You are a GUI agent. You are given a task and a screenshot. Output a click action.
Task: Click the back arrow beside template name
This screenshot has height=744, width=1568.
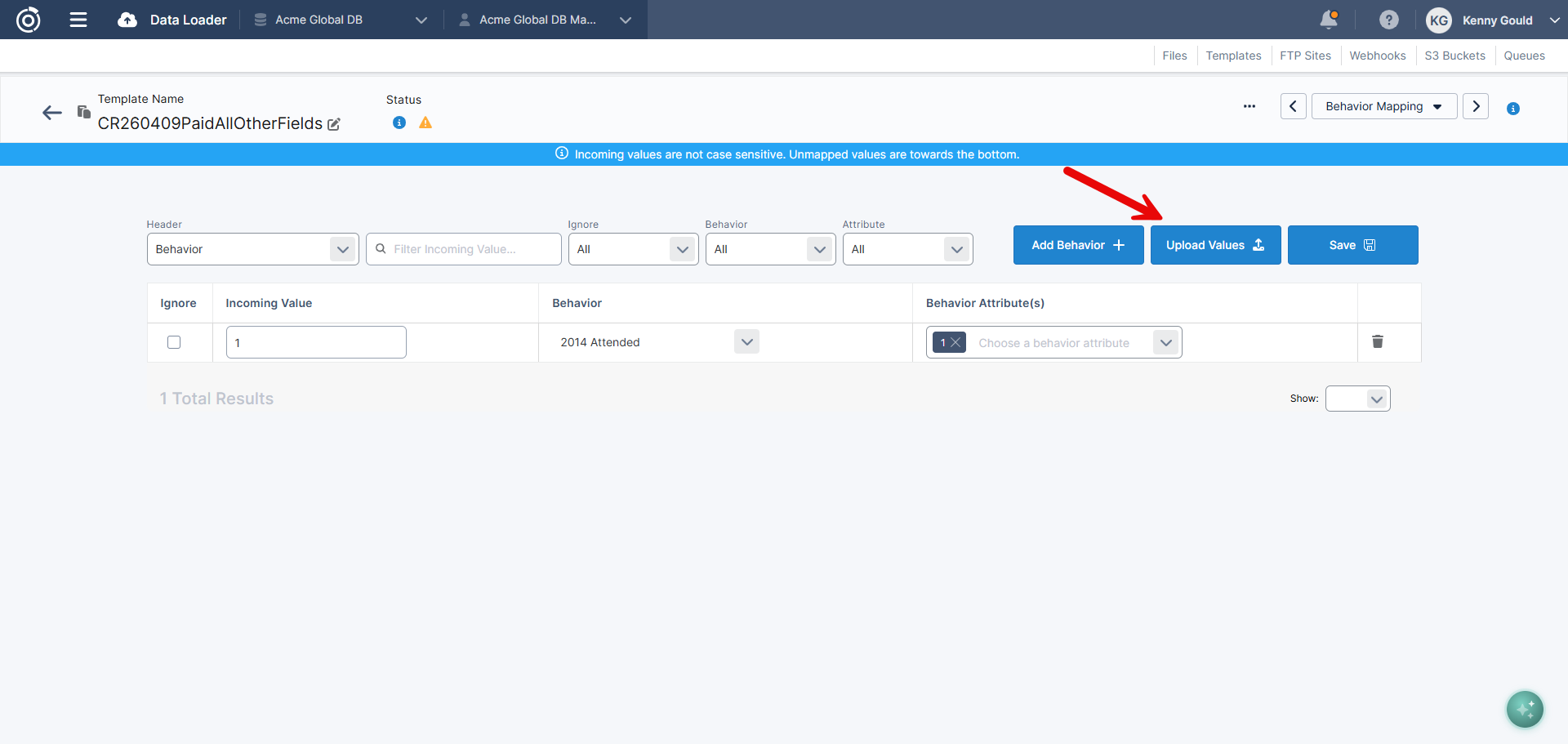[x=52, y=113]
